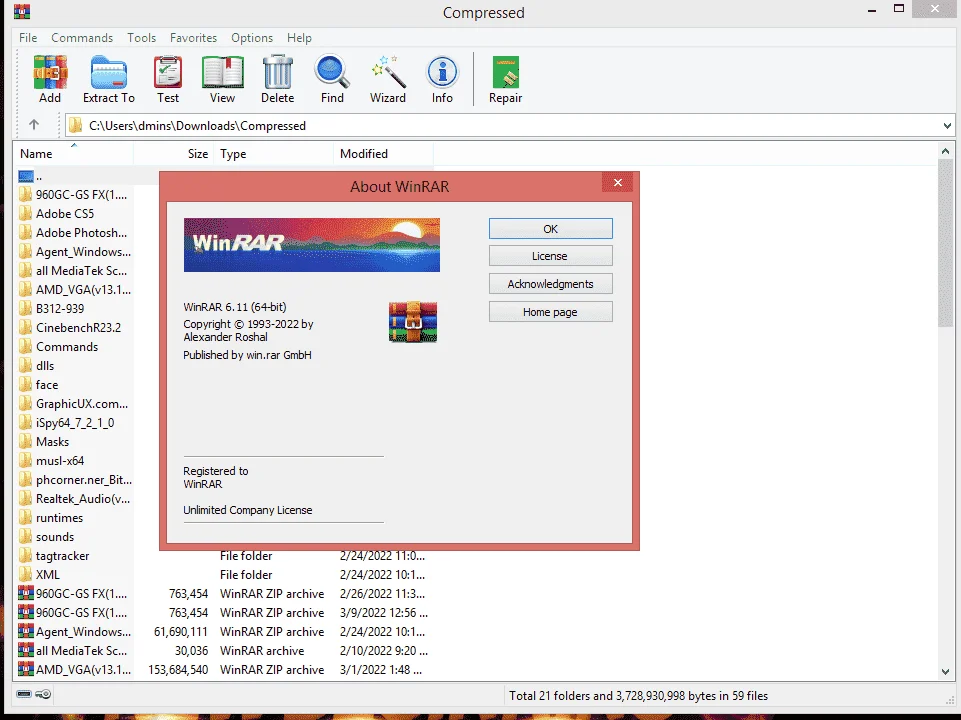The height and width of the screenshot is (720, 961).
Task: Select the Commands folder row
Action: [74, 346]
